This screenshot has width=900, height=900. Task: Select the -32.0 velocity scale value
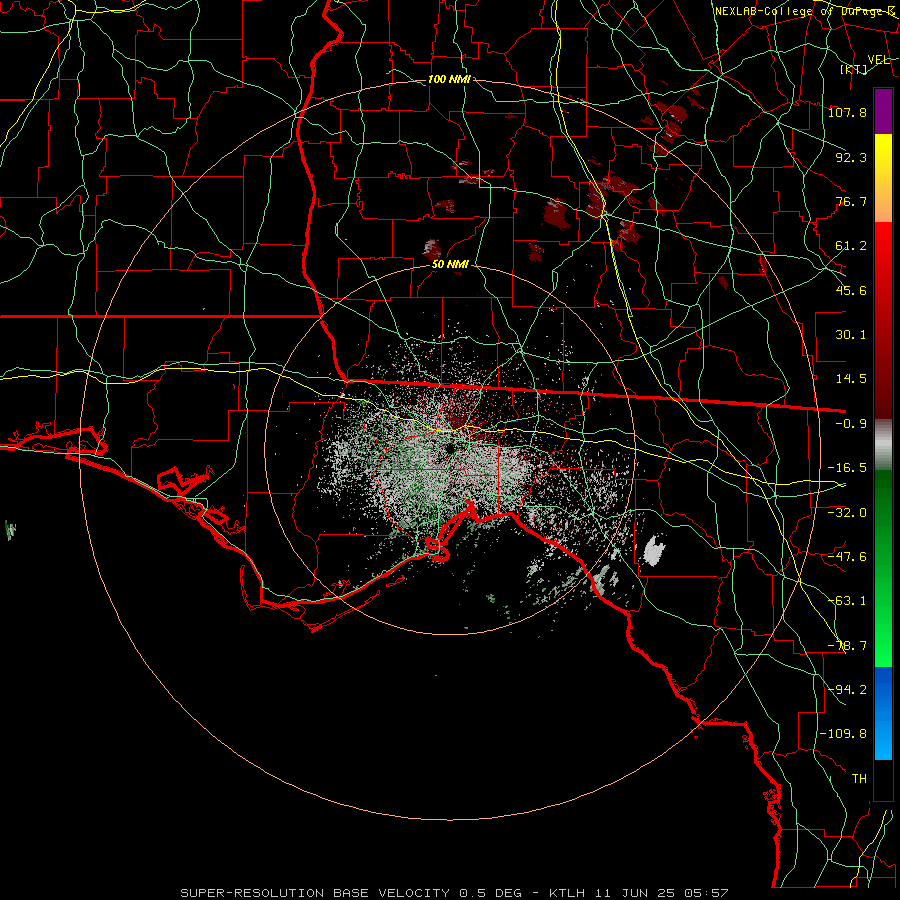[x=847, y=512]
